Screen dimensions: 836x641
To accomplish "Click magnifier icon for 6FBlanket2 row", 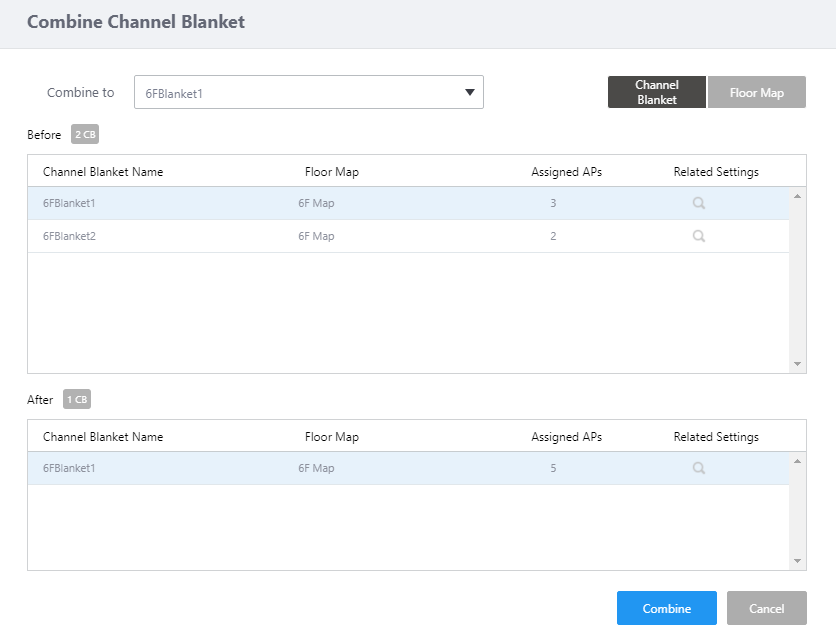I will click(x=699, y=236).
